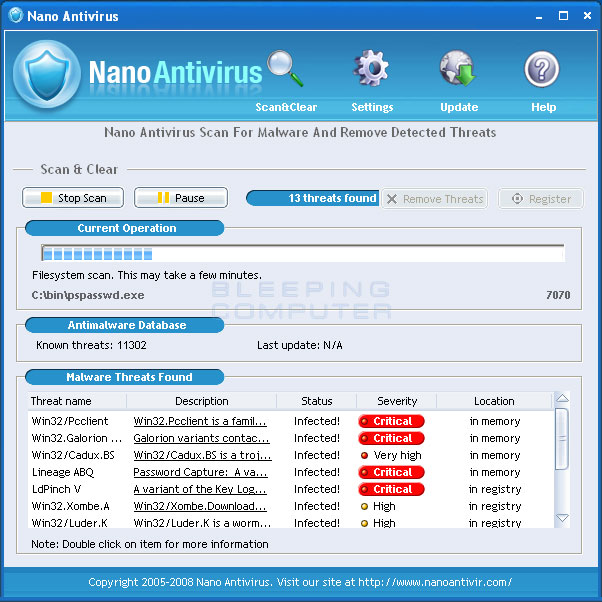Screen dimensions: 602x602
Task: Open the 'Win32.Pcclient is a famil...' description link
Action: 200,421
